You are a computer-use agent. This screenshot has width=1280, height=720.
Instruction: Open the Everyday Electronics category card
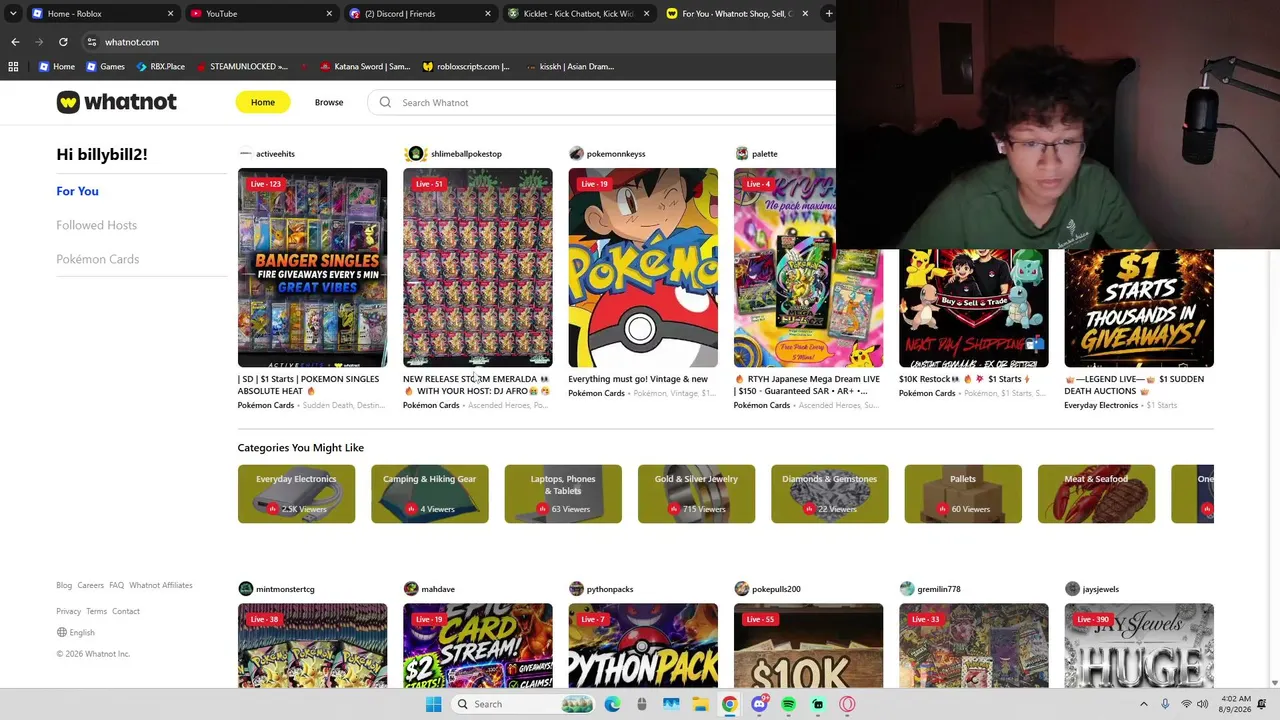point(296,494)
